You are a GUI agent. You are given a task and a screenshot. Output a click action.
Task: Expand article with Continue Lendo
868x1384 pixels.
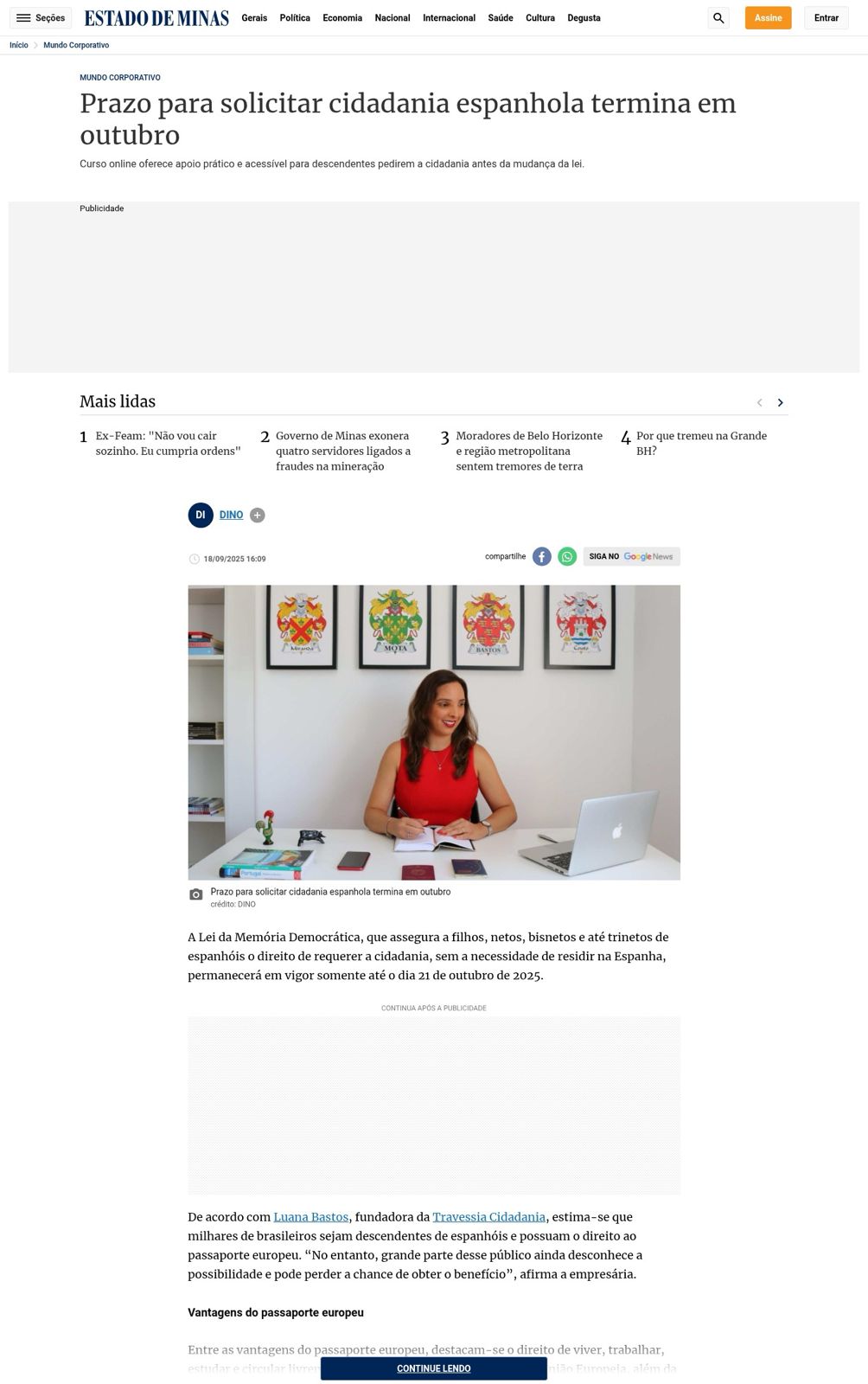[x=434, y=1368]
